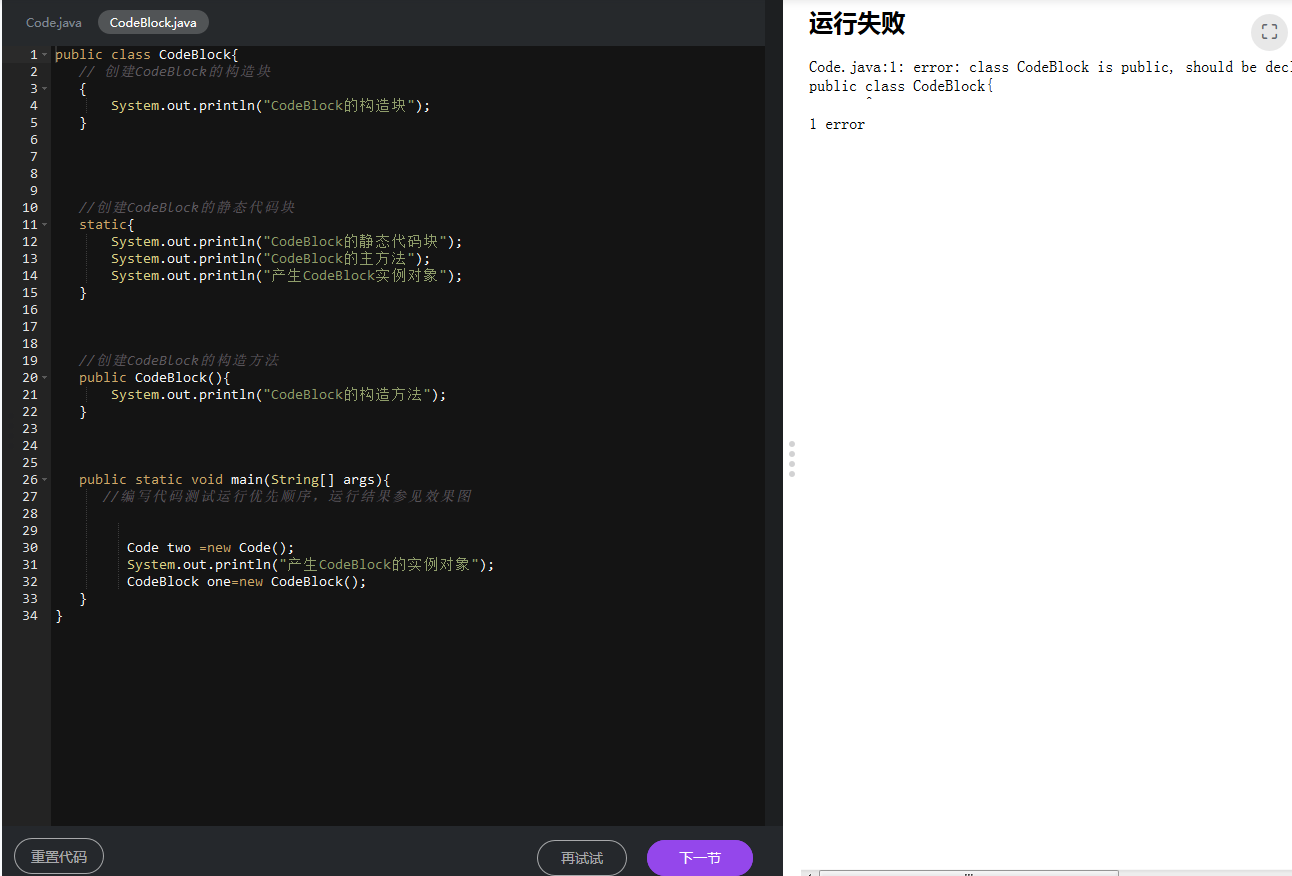Click the println "CodeBlock的构造方法" line
This screenshot has width=1292, height=876.
279,395
